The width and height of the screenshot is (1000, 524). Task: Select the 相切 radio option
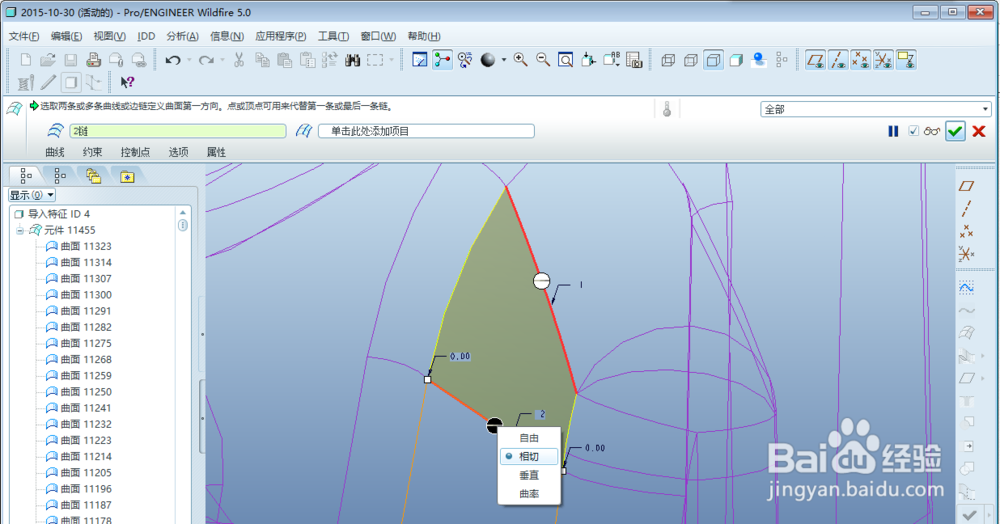coord(529,456)
